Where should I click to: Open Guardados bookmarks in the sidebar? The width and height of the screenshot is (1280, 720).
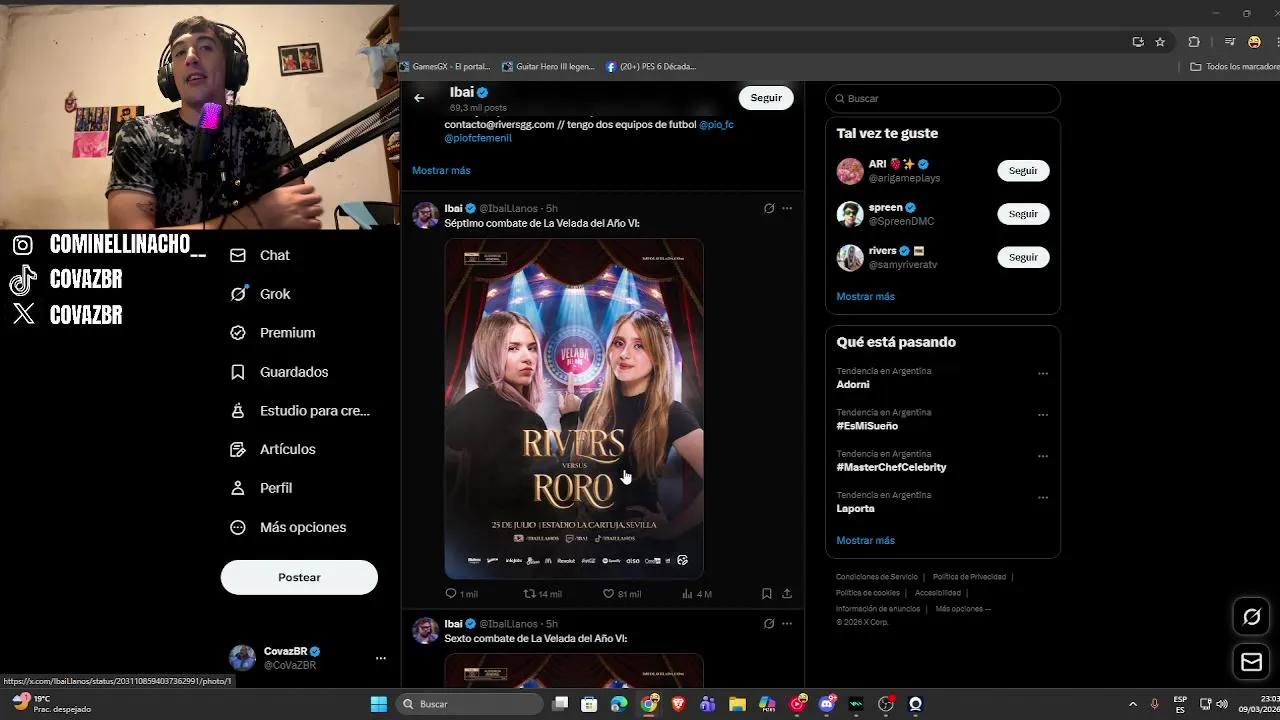[279, 372]
